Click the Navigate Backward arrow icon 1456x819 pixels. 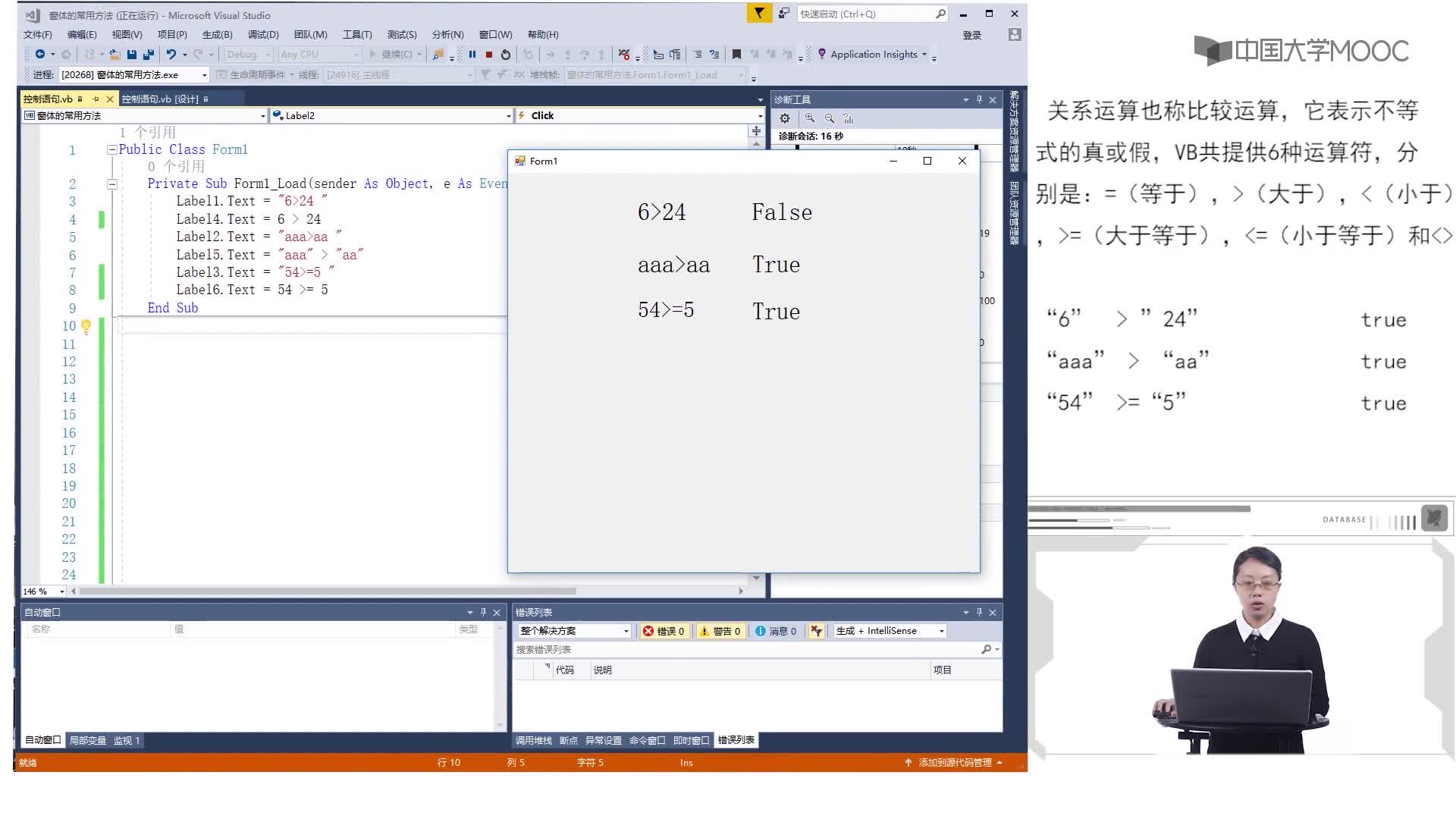(x=39, y=55)
